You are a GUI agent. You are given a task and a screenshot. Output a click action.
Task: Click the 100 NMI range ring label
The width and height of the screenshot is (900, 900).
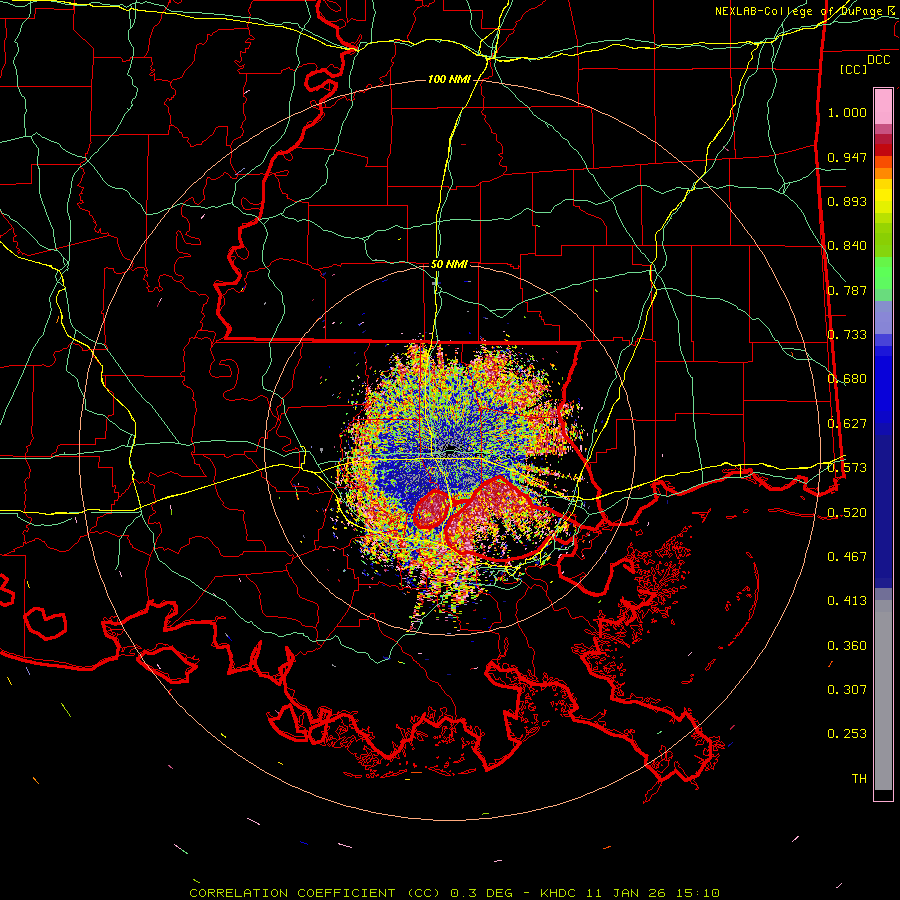[449, 79]
